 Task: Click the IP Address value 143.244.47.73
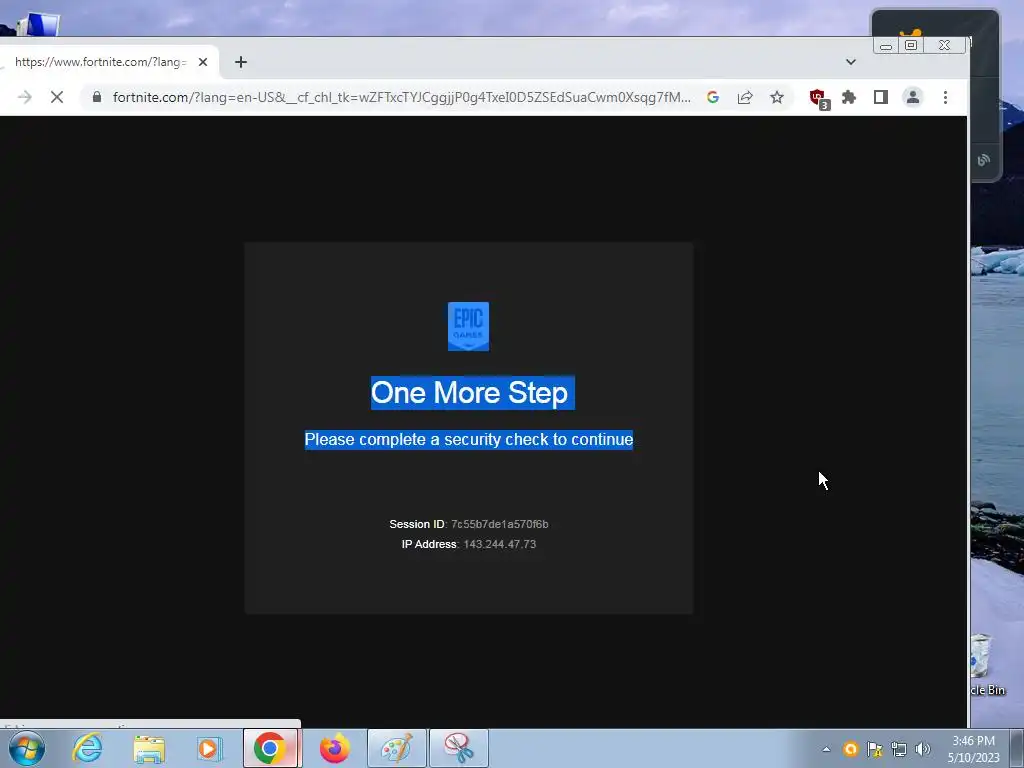500,544
